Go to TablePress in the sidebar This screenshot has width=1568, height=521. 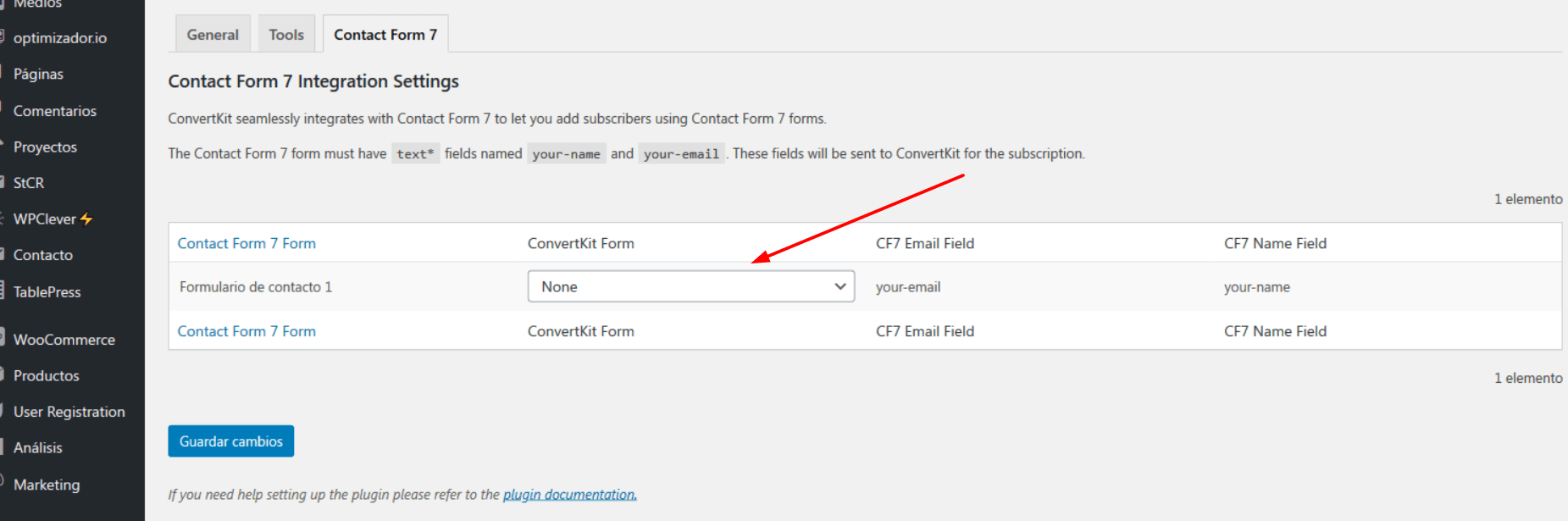point(47,292)
